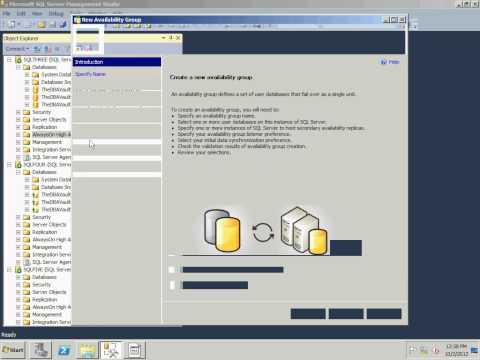Viewport: 480px width, 360px height.
Task: Click the SQL Server Agent icon under SQLFOUR
Action: coord(27,262)
